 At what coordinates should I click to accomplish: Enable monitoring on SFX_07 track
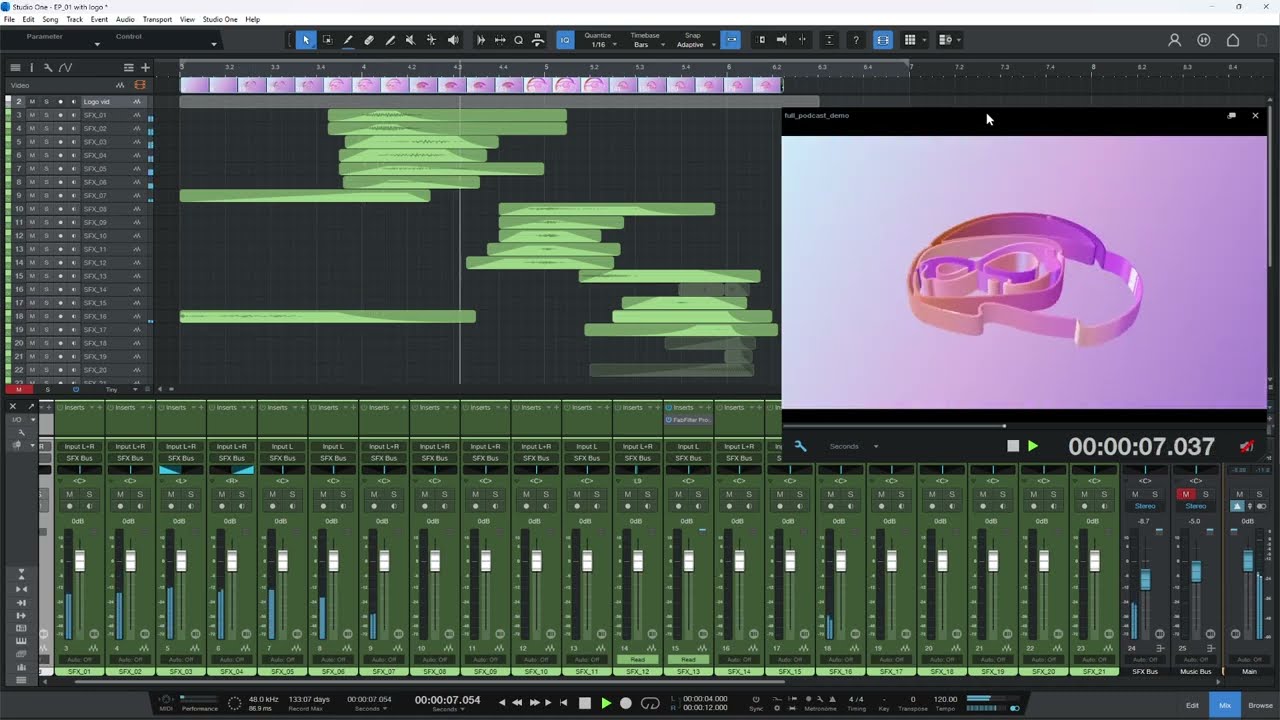click(x=73, y=196)
